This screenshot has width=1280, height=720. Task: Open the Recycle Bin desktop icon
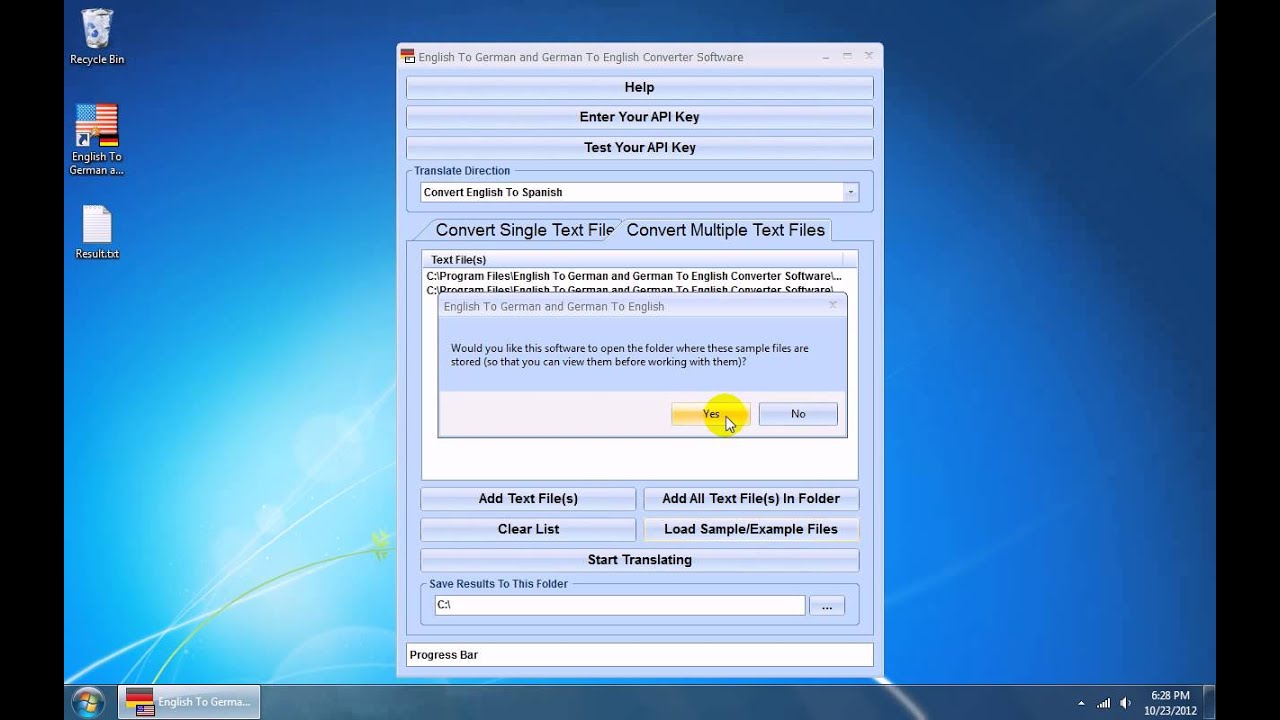pos(97,37)
